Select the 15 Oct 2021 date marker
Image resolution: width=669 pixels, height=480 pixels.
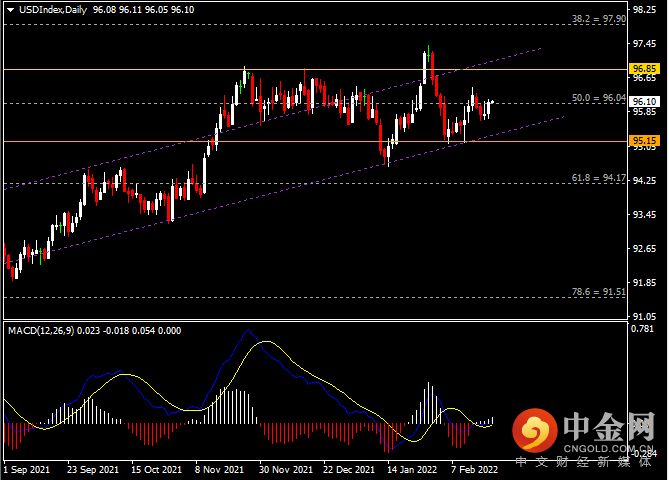point(156,470)
